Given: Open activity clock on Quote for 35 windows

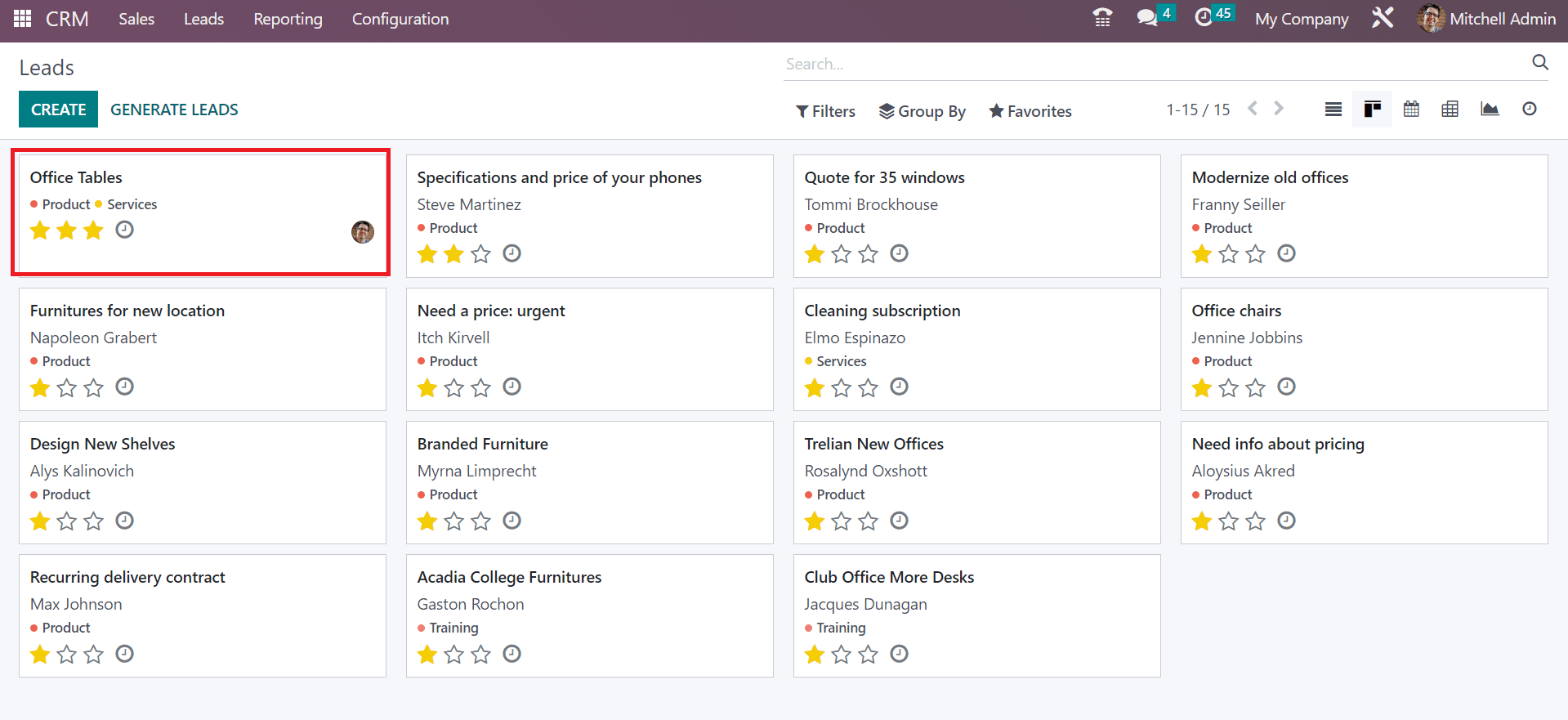Looking at the screenshot, I should pyautogui.click(x=899, y=253).
